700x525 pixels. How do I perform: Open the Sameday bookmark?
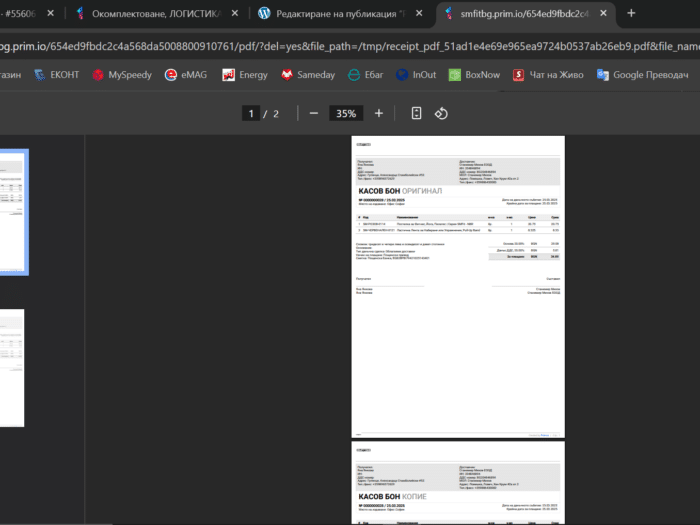[308, 75]
